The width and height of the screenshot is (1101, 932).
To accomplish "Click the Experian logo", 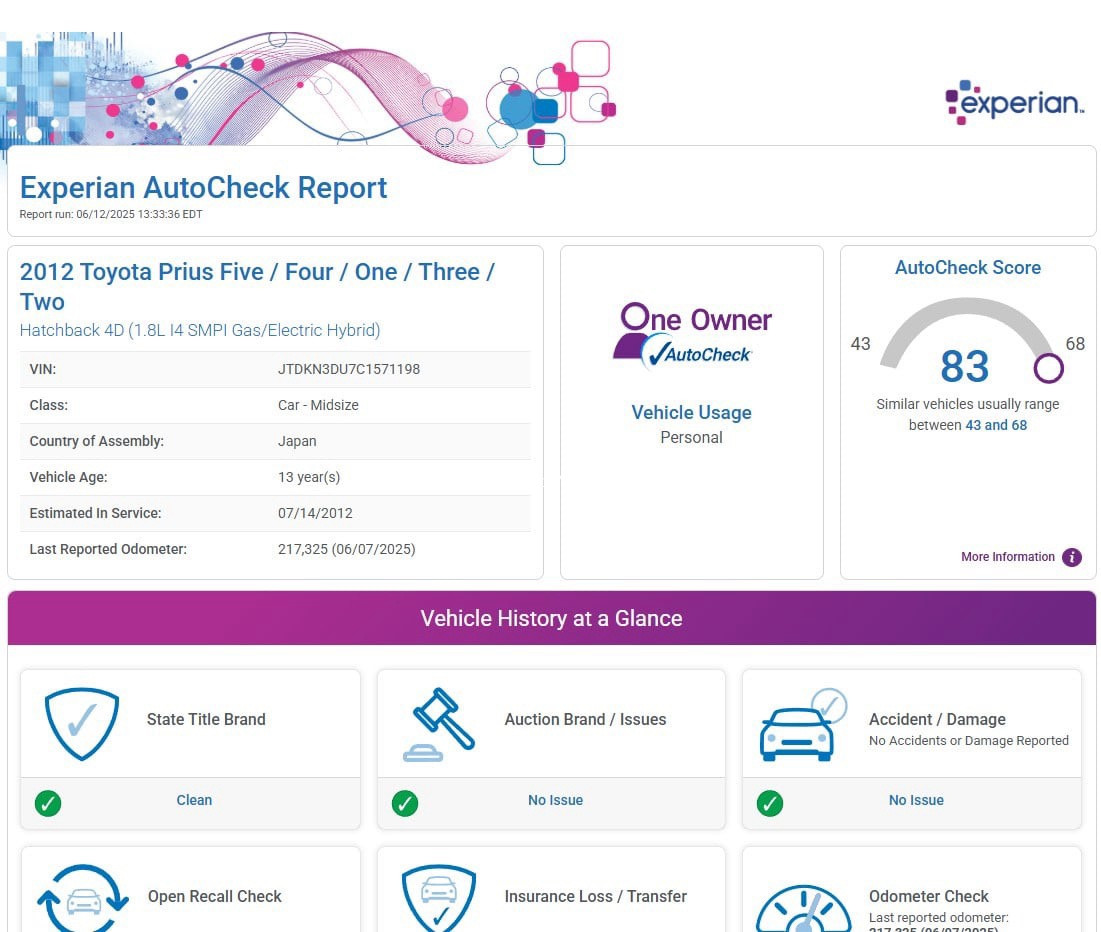I will (1015, 102).
